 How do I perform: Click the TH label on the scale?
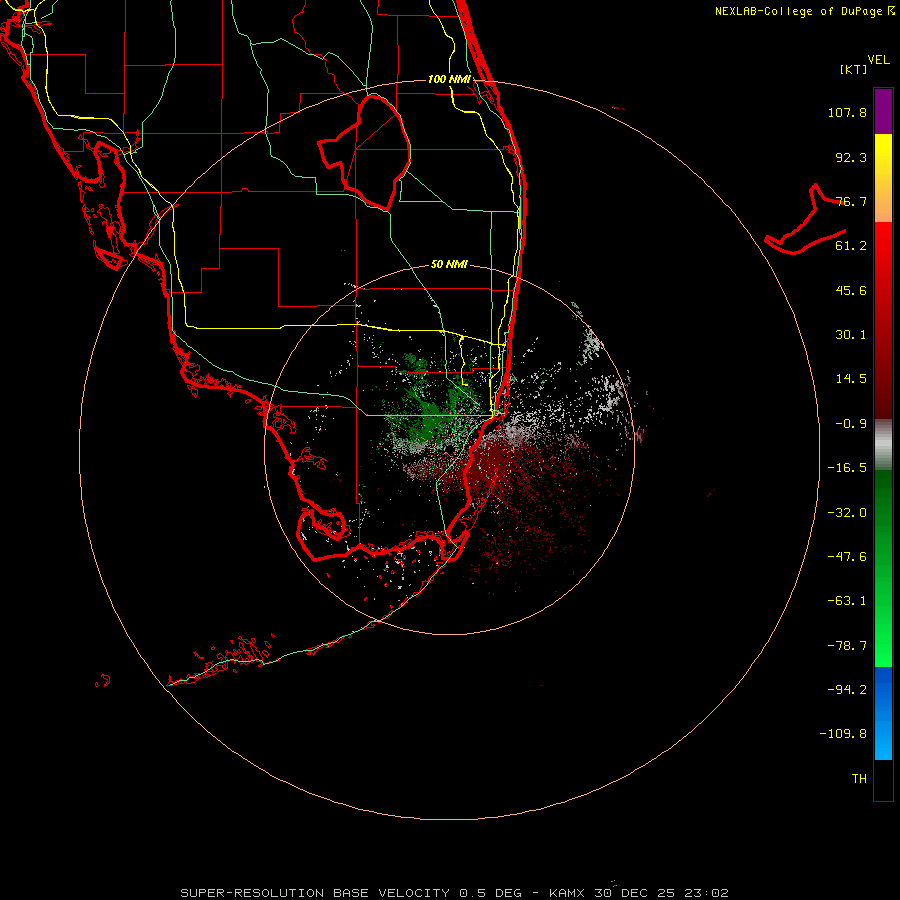[x=859, y=779]
